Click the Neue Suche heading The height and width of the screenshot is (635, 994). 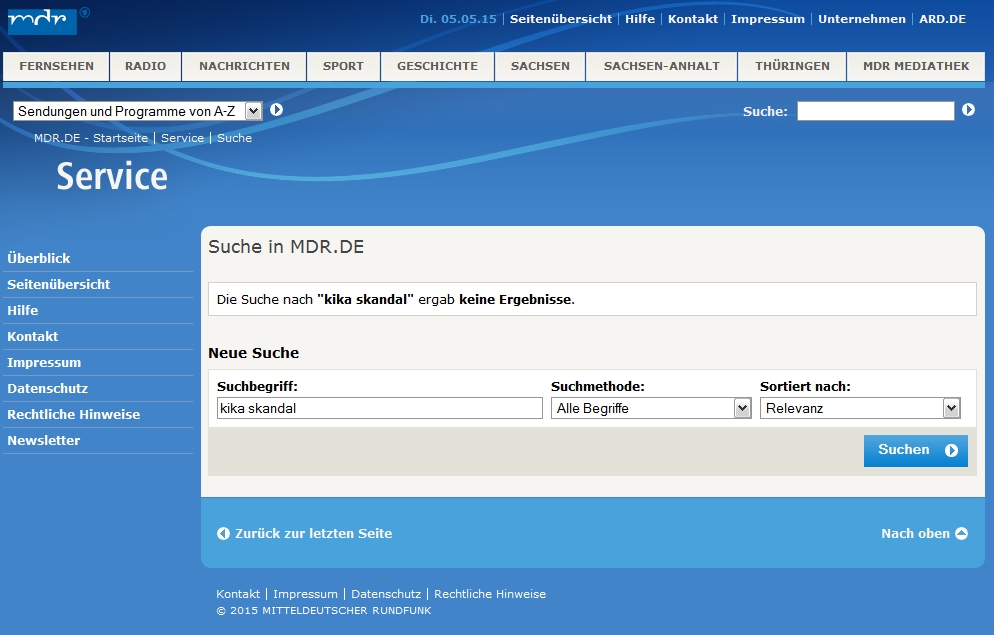tap(254, 353)
